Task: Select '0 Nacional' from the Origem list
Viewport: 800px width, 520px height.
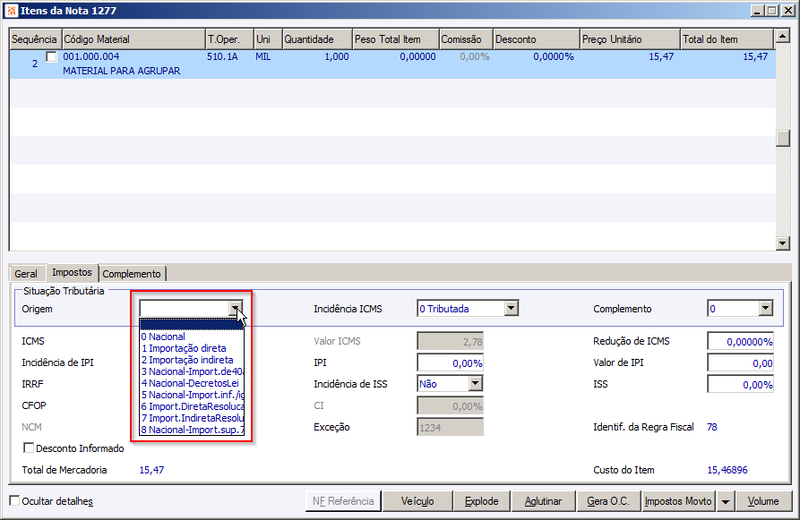Action: tap(192, 336)
